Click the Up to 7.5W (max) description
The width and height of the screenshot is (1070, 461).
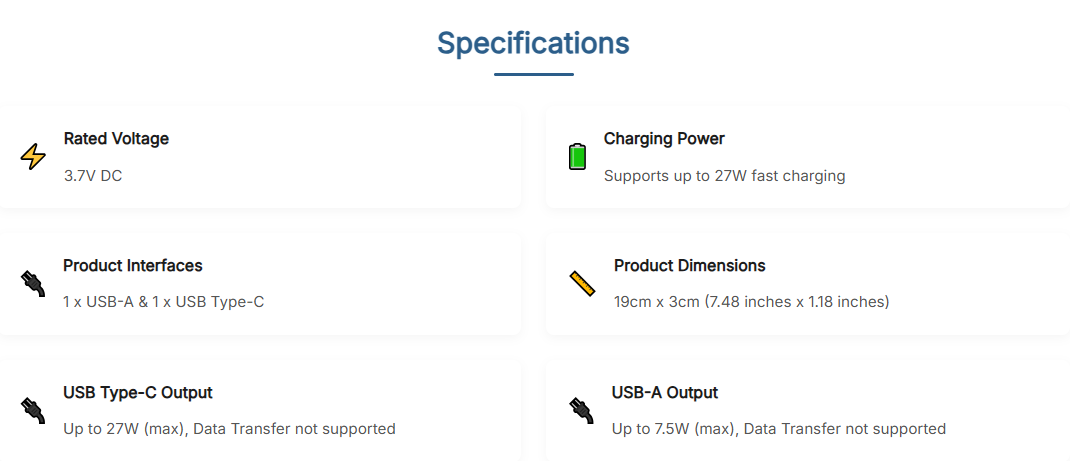coord(778,429)
